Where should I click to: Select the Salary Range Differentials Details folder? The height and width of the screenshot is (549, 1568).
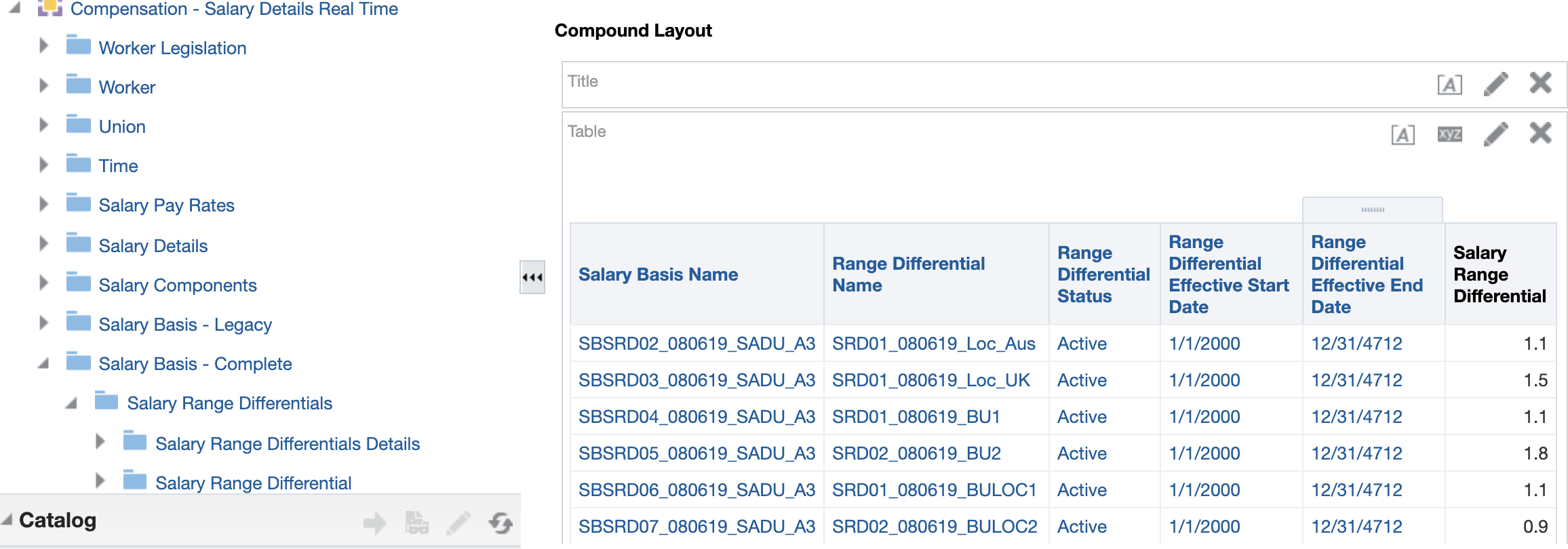[x=287, y=444]
